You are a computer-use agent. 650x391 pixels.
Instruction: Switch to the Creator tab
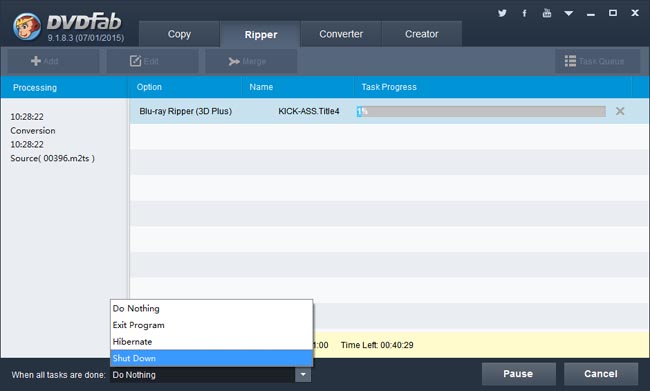click(421, 34)
